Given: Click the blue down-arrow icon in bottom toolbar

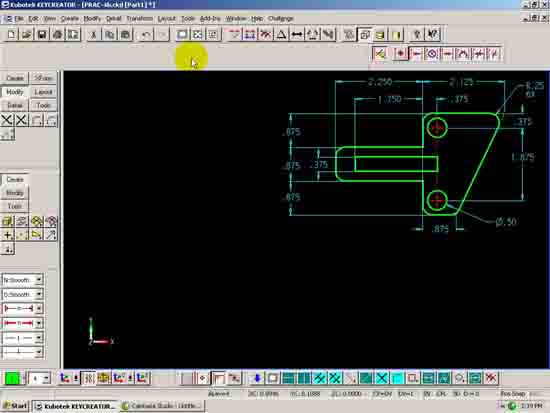Looking at the screenshot, I should (x=257, y=378).
